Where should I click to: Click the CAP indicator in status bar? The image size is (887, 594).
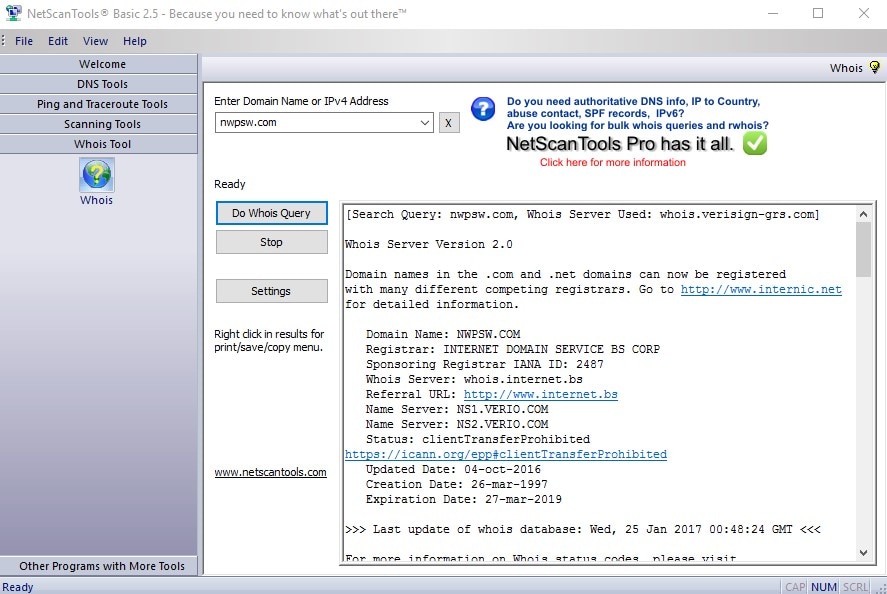click(795, 587)
